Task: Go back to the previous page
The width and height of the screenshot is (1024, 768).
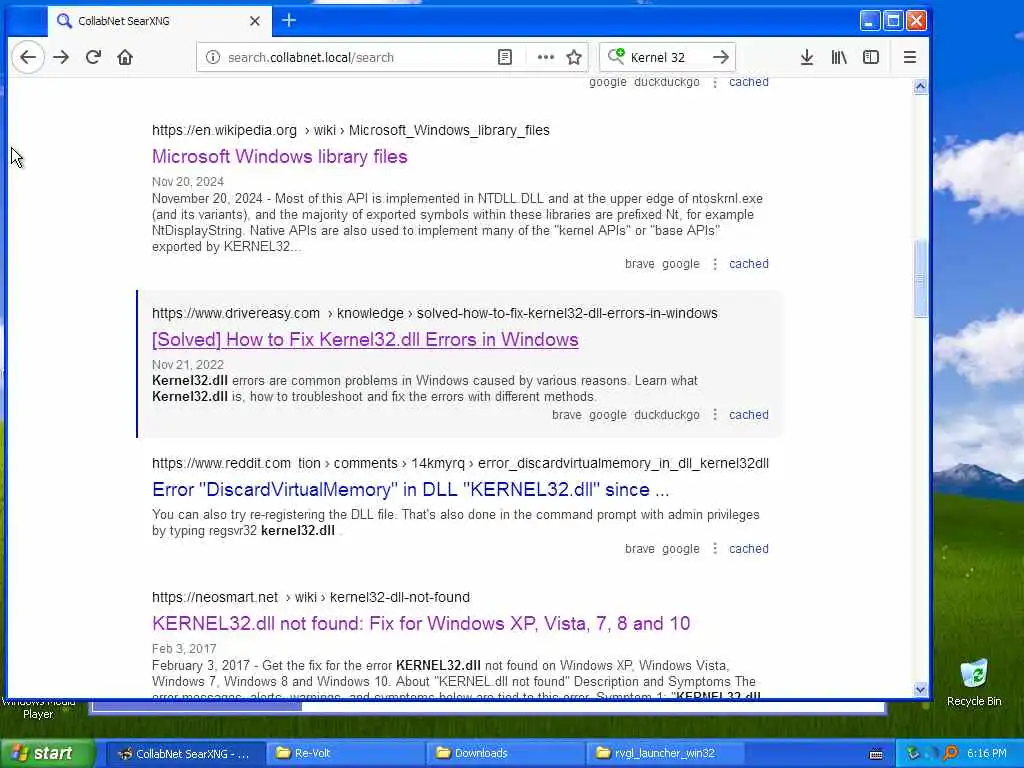Action: [x=27, y=57]
